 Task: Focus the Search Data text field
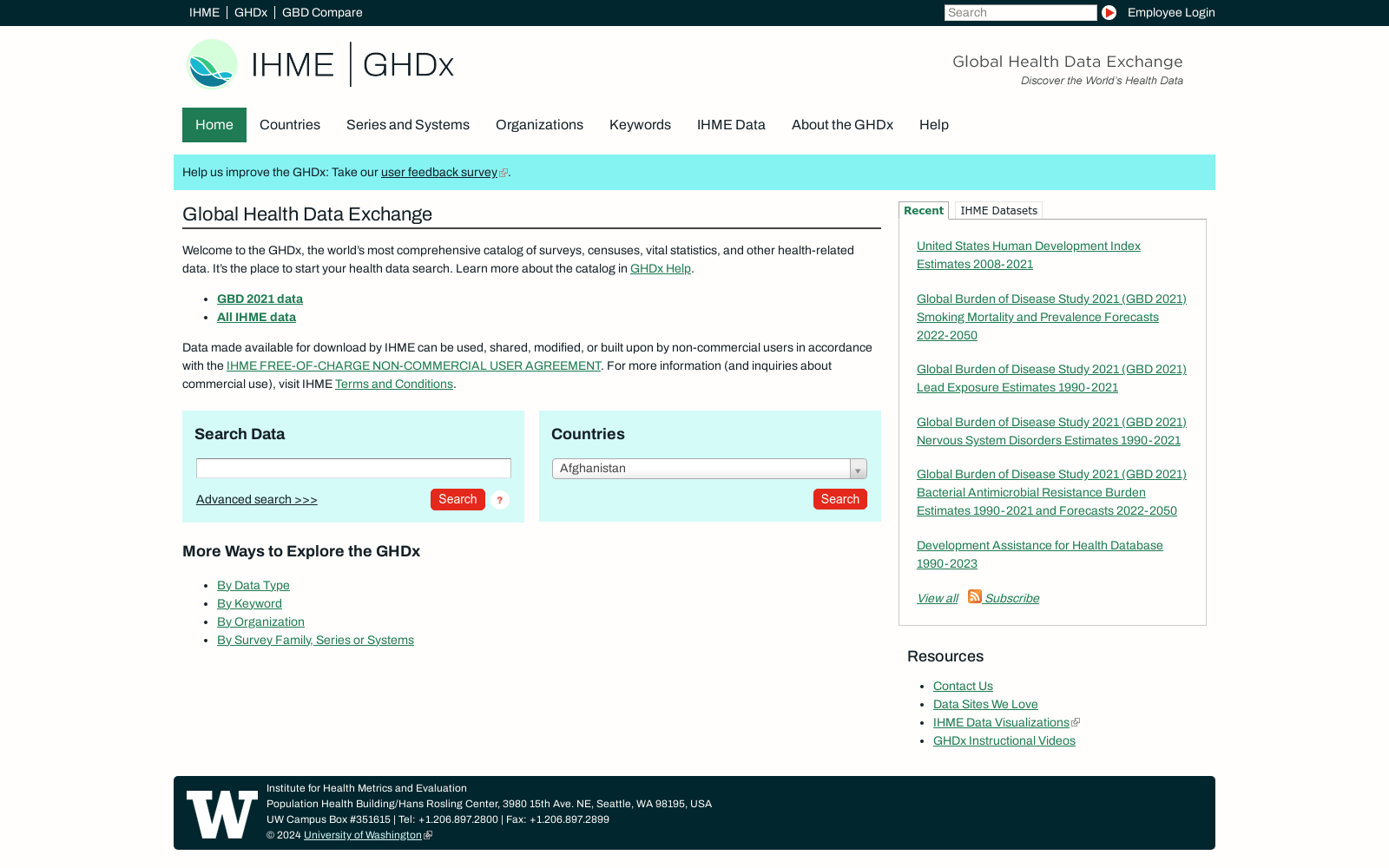(353, 469)
